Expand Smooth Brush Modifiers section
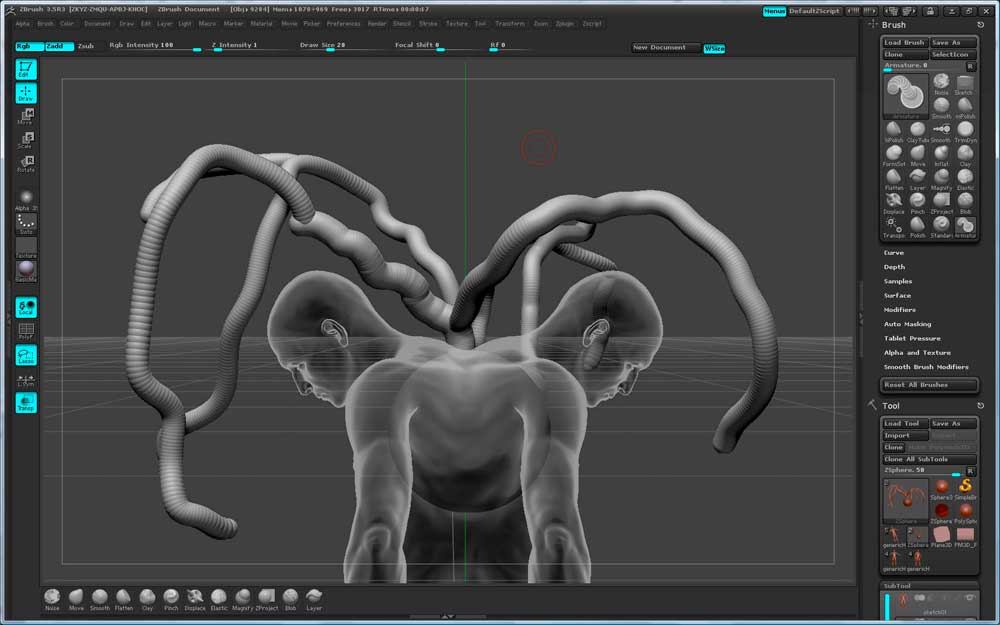 point(926,367)
